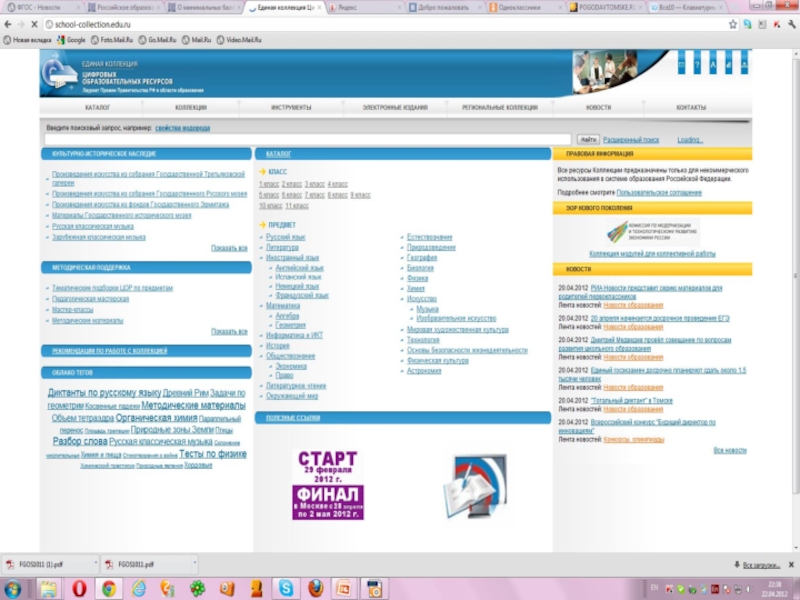Screen dimensions: 800x600
Task: Open the КОНТАКТЫ site menu item
Action: (x=691, y=108)
